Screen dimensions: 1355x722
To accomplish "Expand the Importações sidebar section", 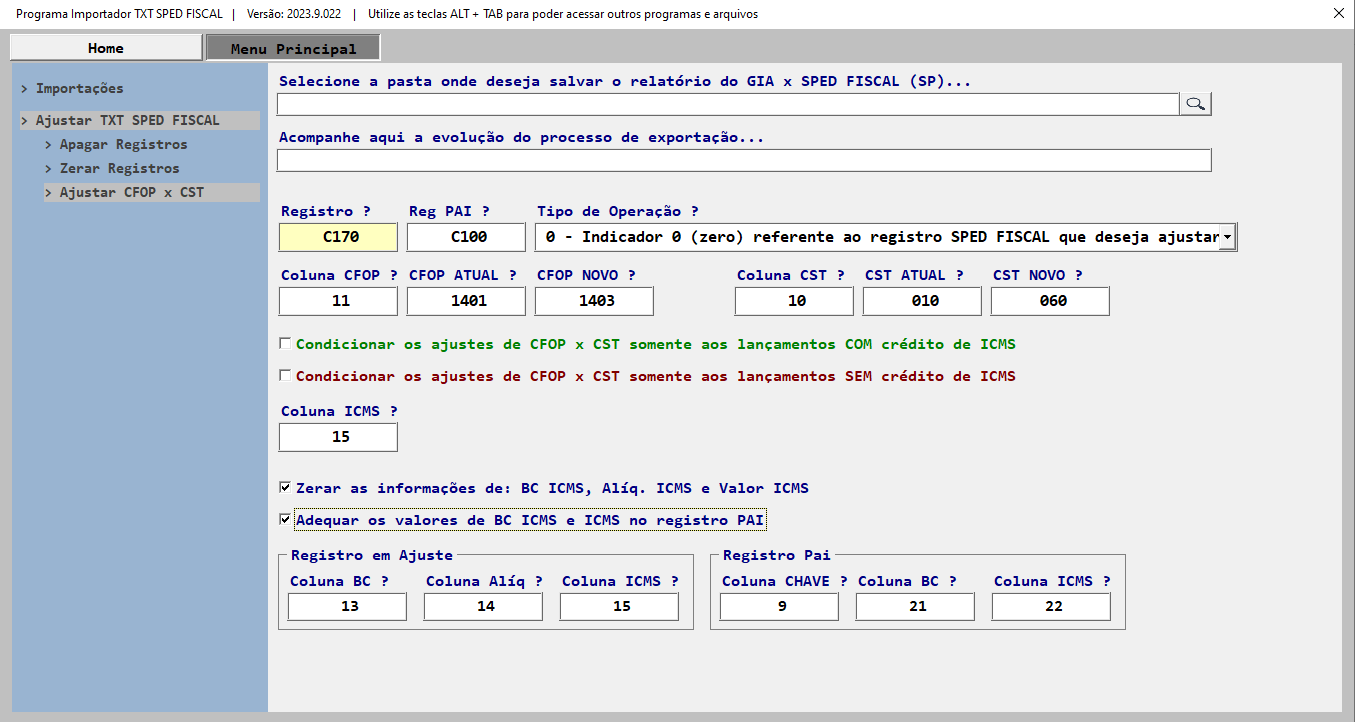I will (79, 89).
